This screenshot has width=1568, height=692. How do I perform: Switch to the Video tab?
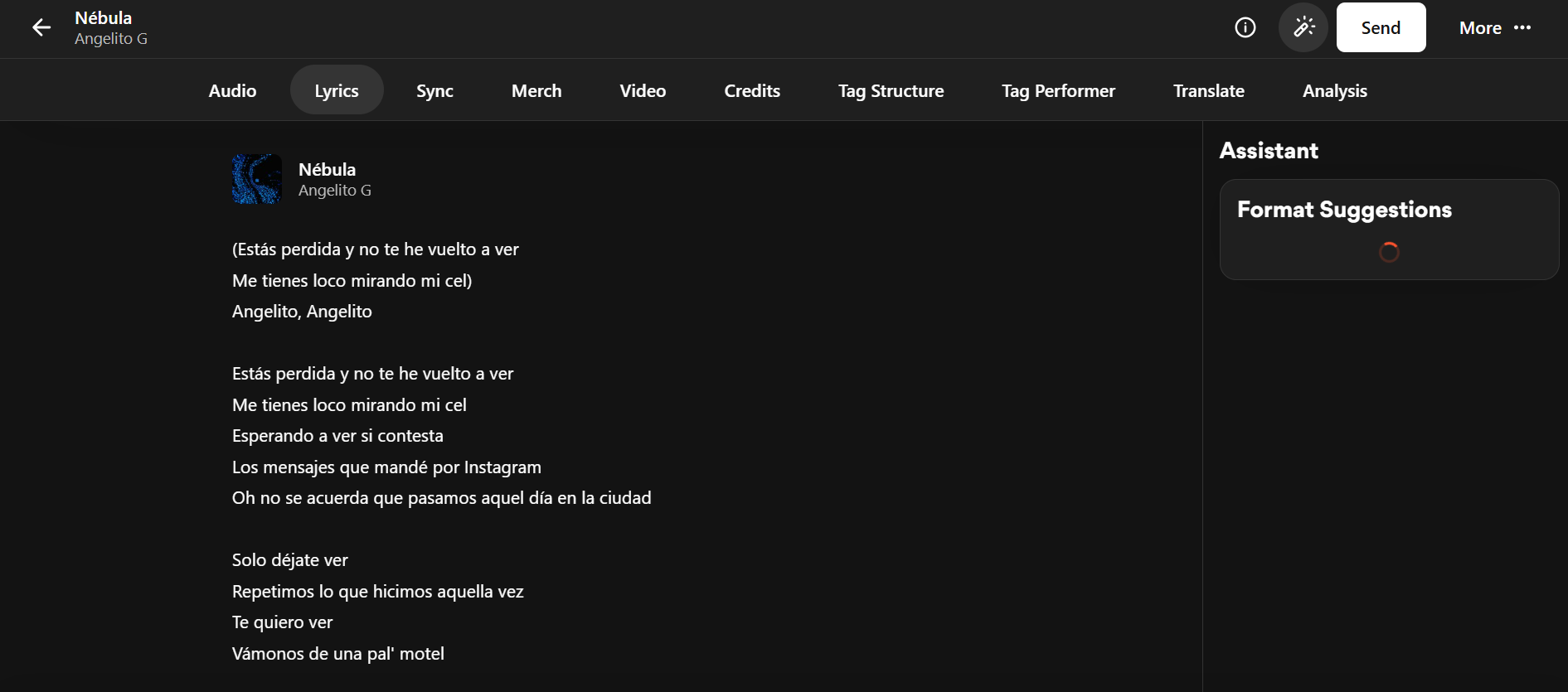(x=643, y=91)
